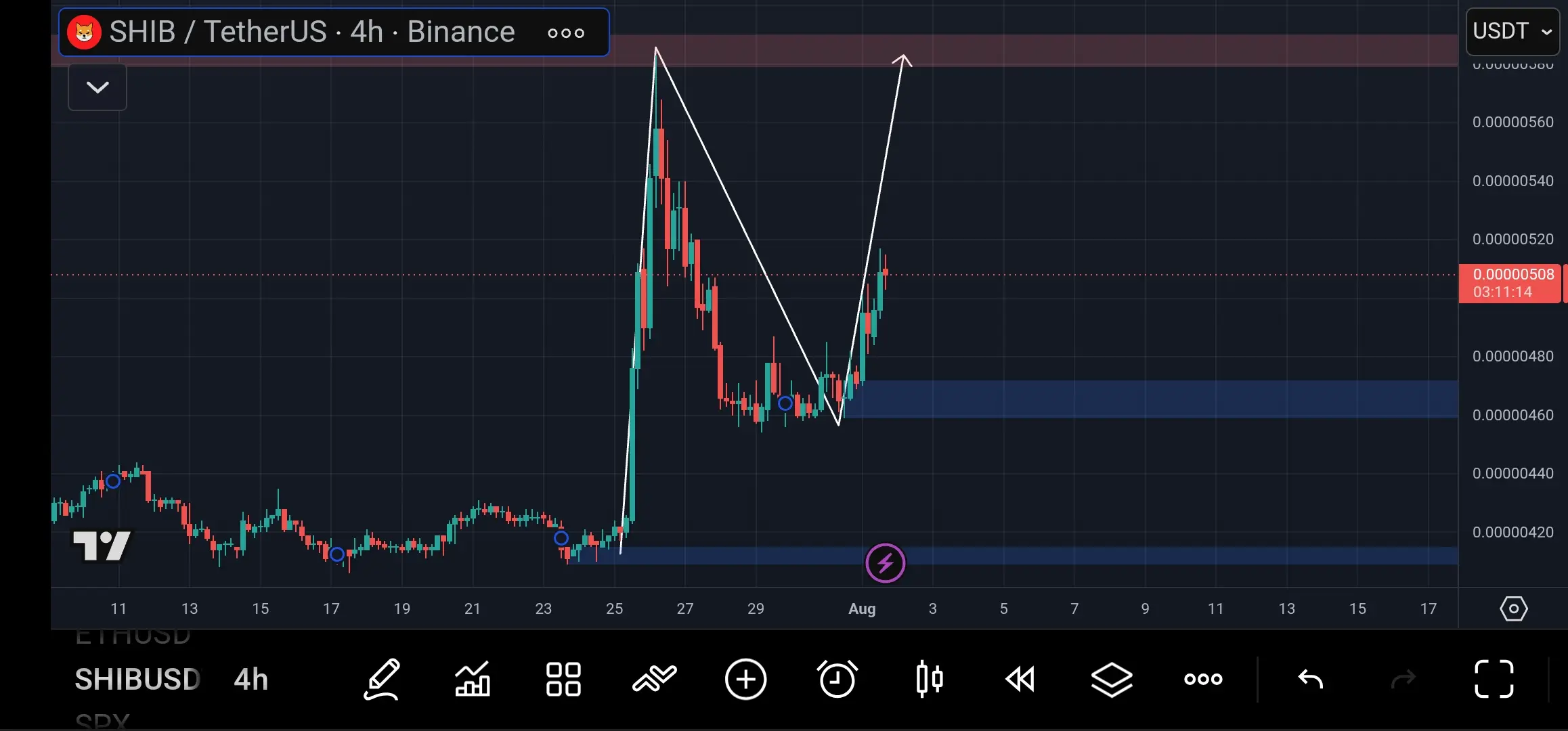Open the bottom toolbar three-dot menu
This screenshot has width=1568, height=731.
(1203, 679)
